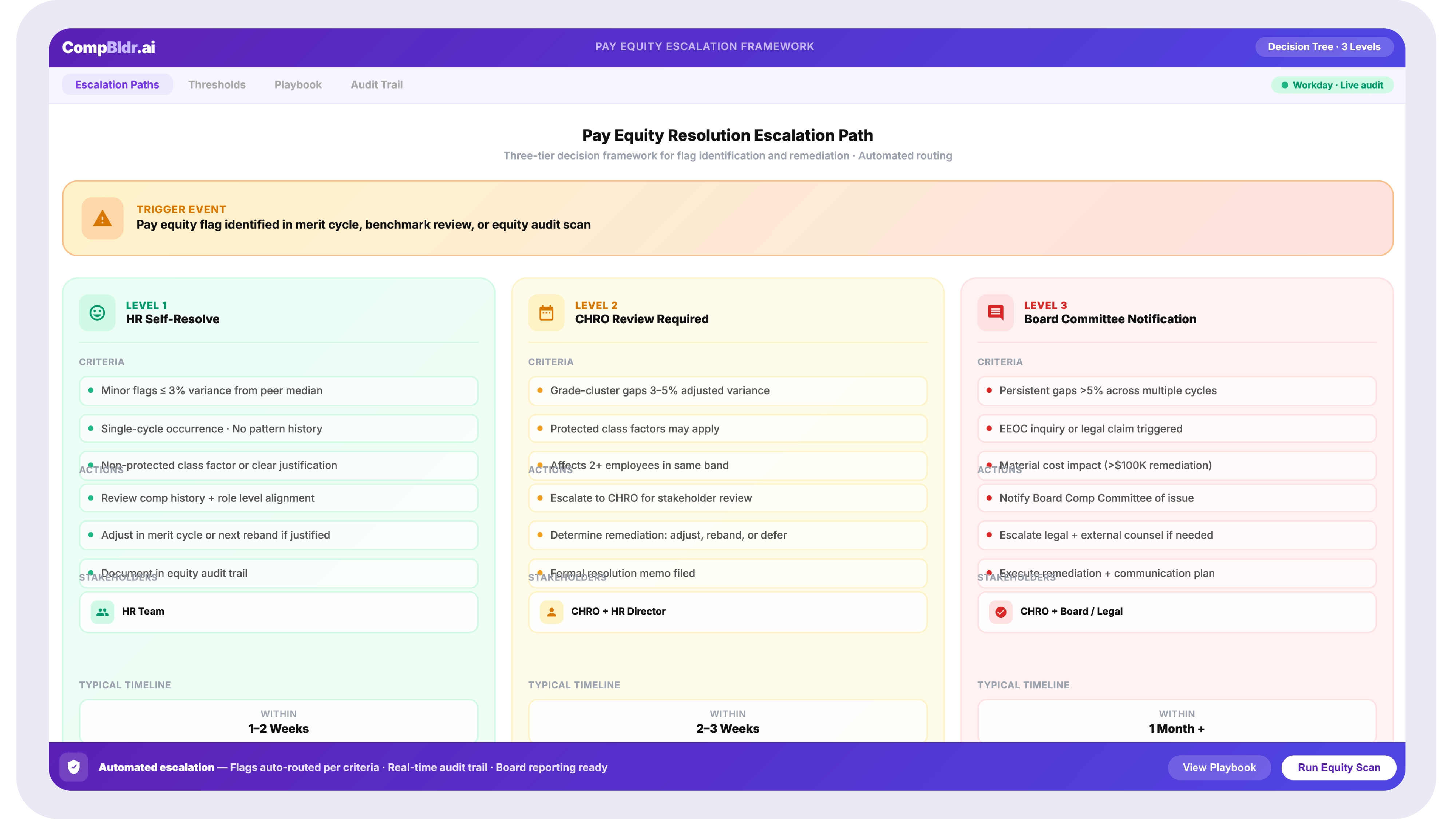
Task: Select 'Escalate to CHRO for stakeholder review'
Action: point(727,498)
